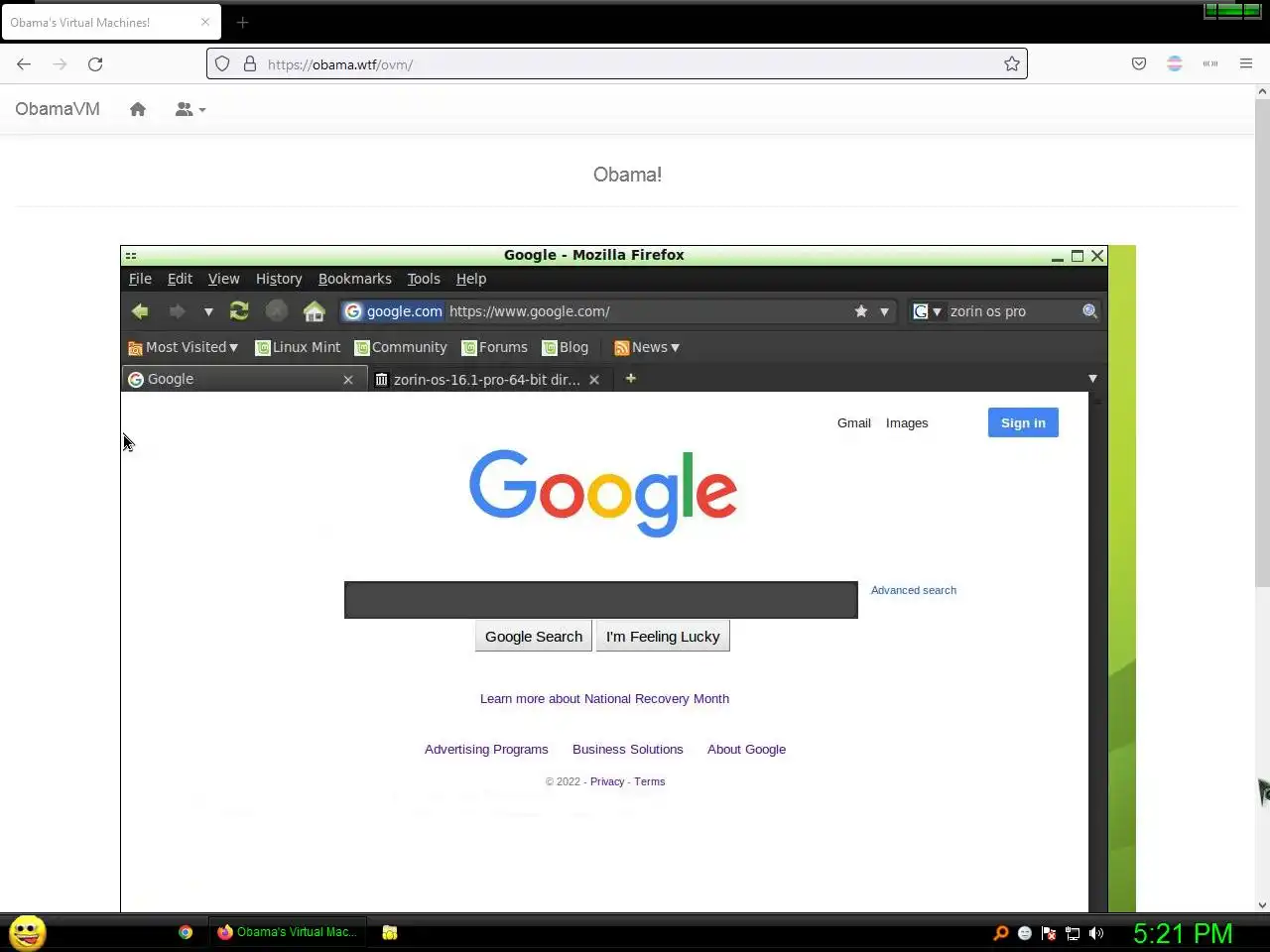Go back in the inner Mozilla Firefox window

(140, 311)
